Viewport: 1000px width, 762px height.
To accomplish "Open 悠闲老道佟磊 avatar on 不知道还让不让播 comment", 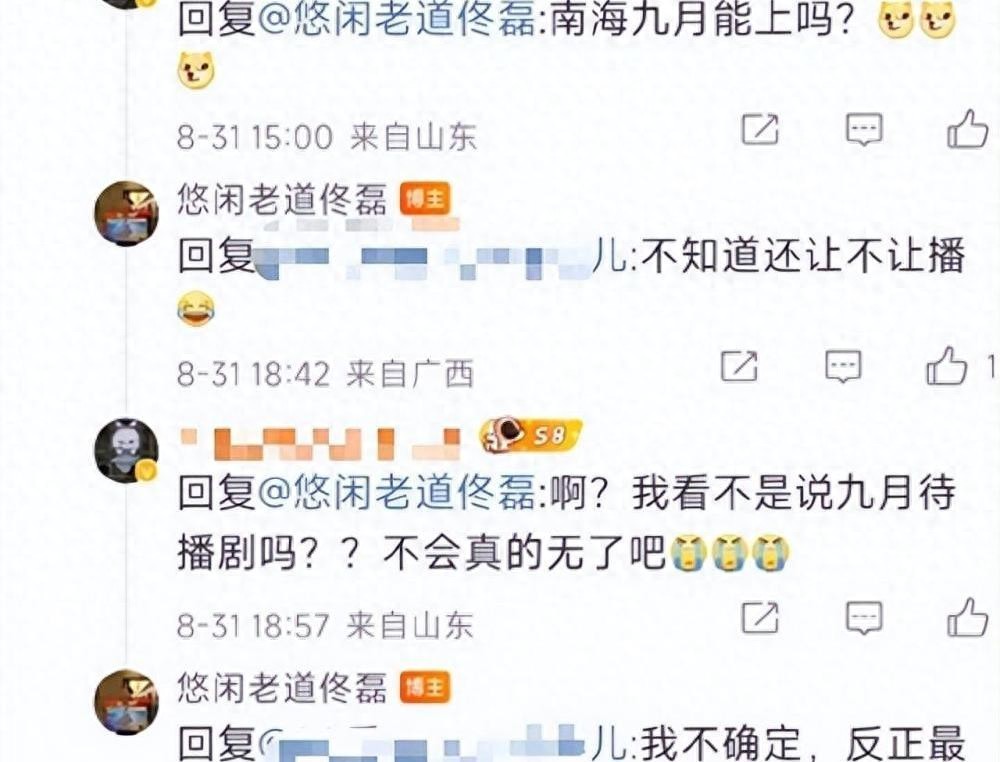I will pos(126,213).
